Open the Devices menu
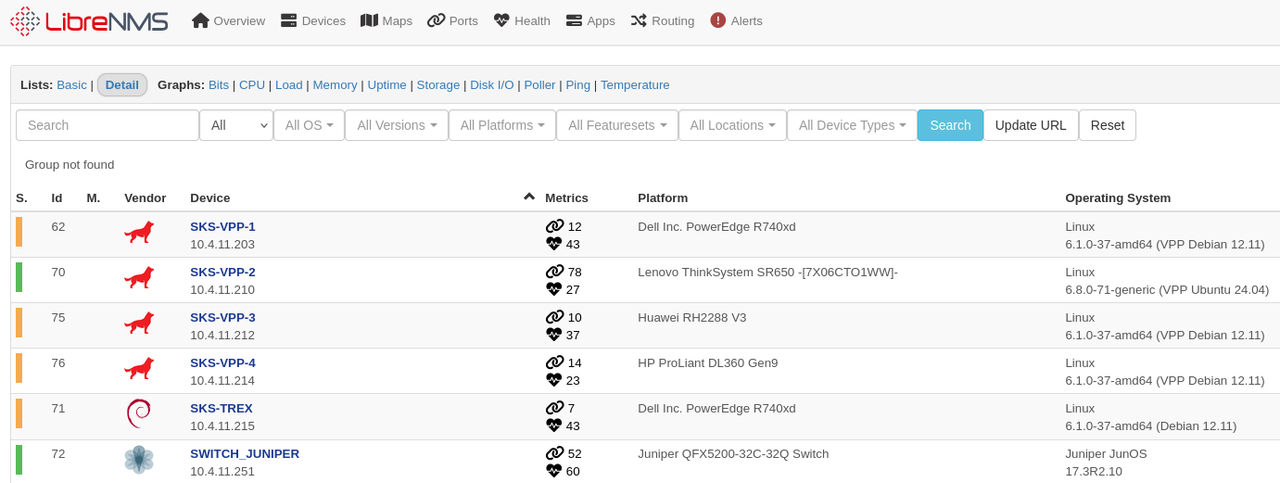 313,21
